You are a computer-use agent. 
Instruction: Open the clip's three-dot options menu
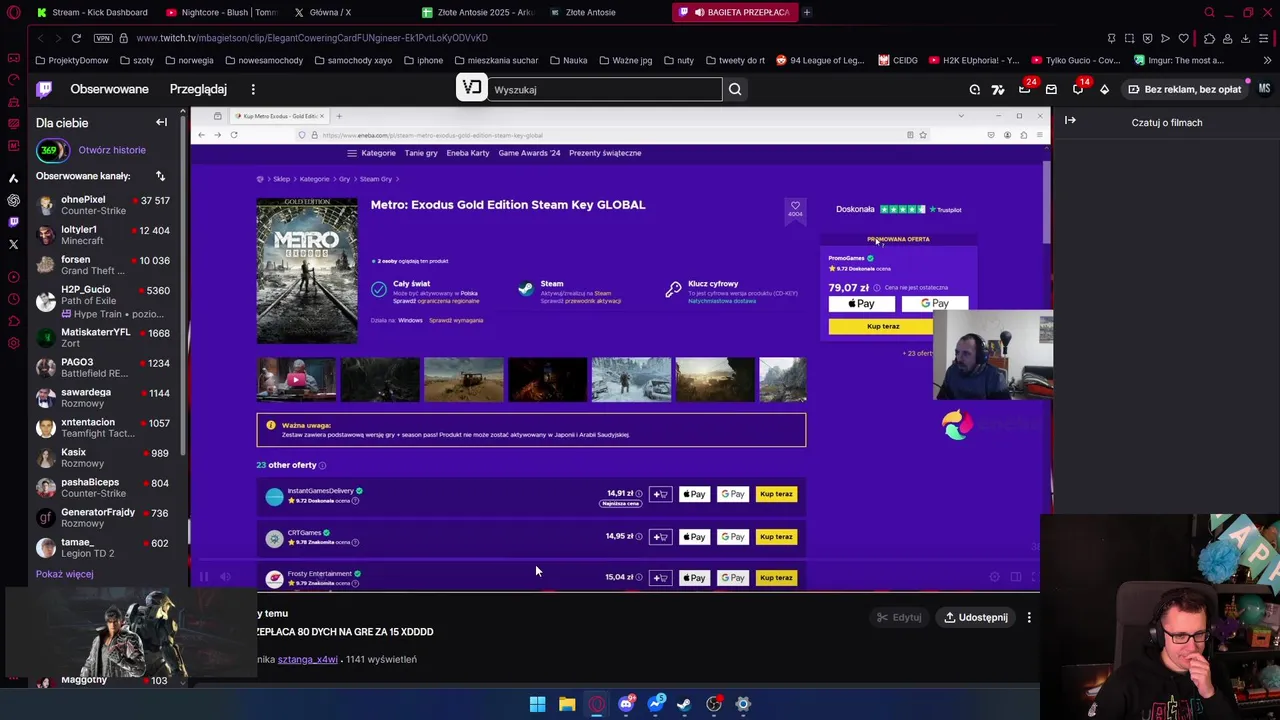[x=1029, y=617]
